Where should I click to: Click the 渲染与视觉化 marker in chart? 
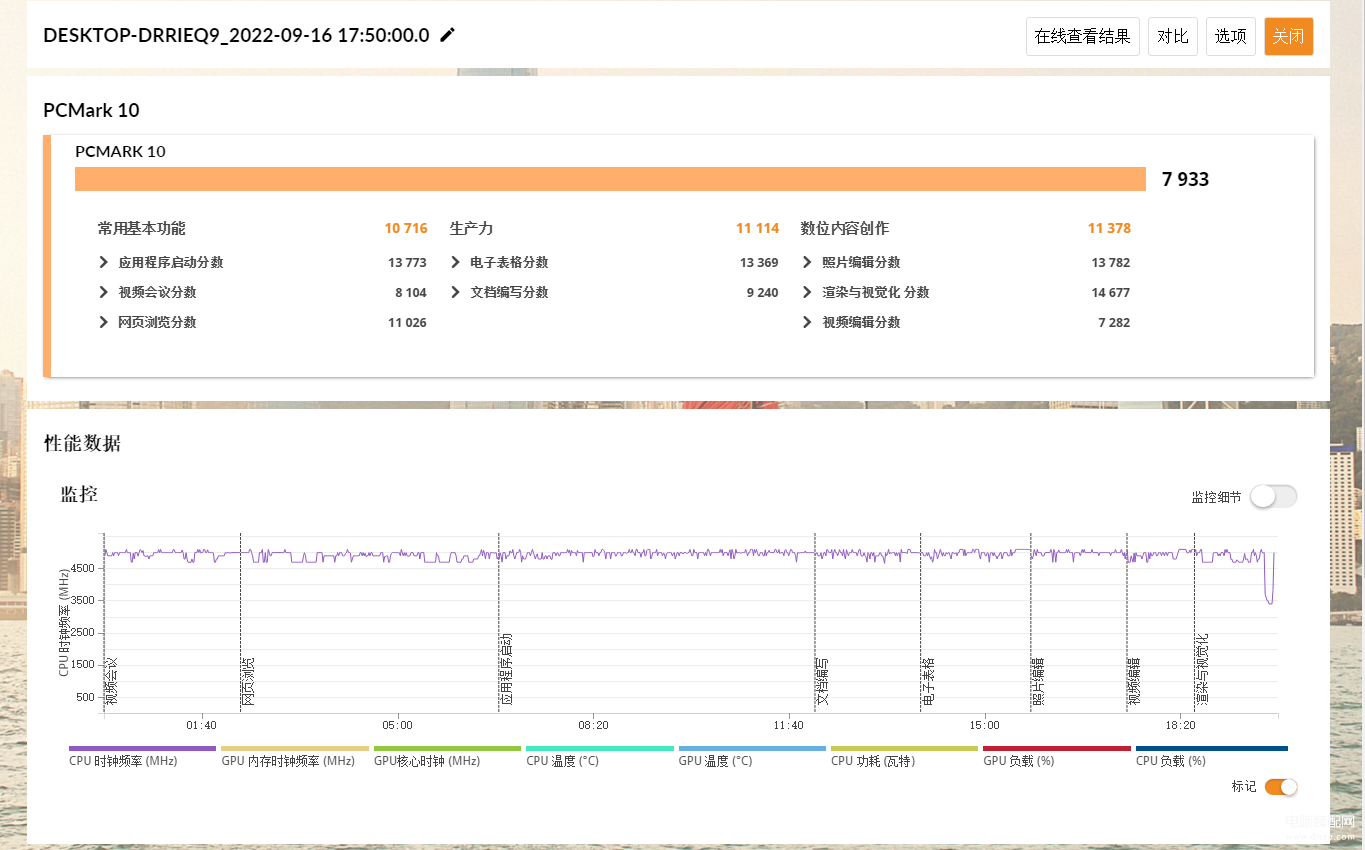tap(1203, 669)
